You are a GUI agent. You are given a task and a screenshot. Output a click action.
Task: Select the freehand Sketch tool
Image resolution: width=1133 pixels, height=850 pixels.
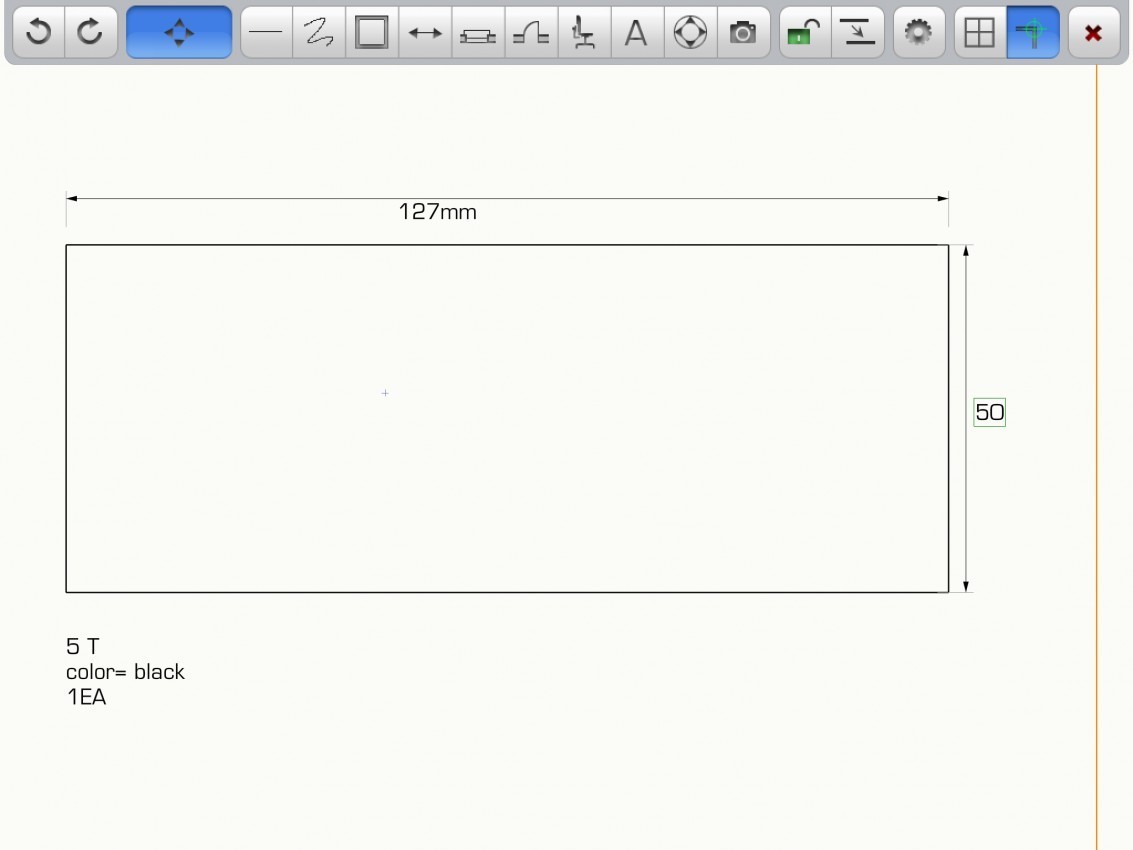319,32
